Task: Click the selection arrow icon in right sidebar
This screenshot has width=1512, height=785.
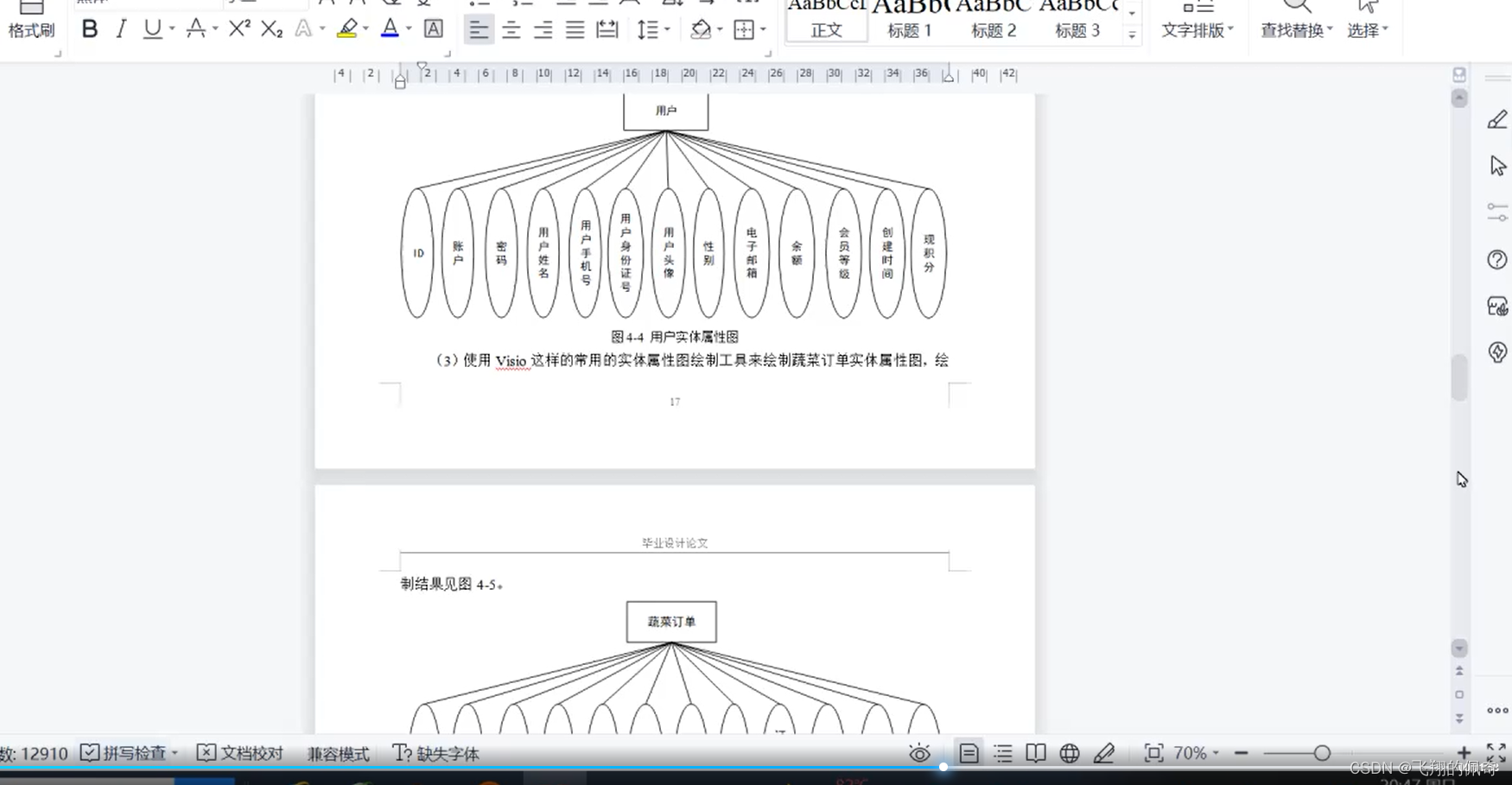Action: [x=1497, y=166]
